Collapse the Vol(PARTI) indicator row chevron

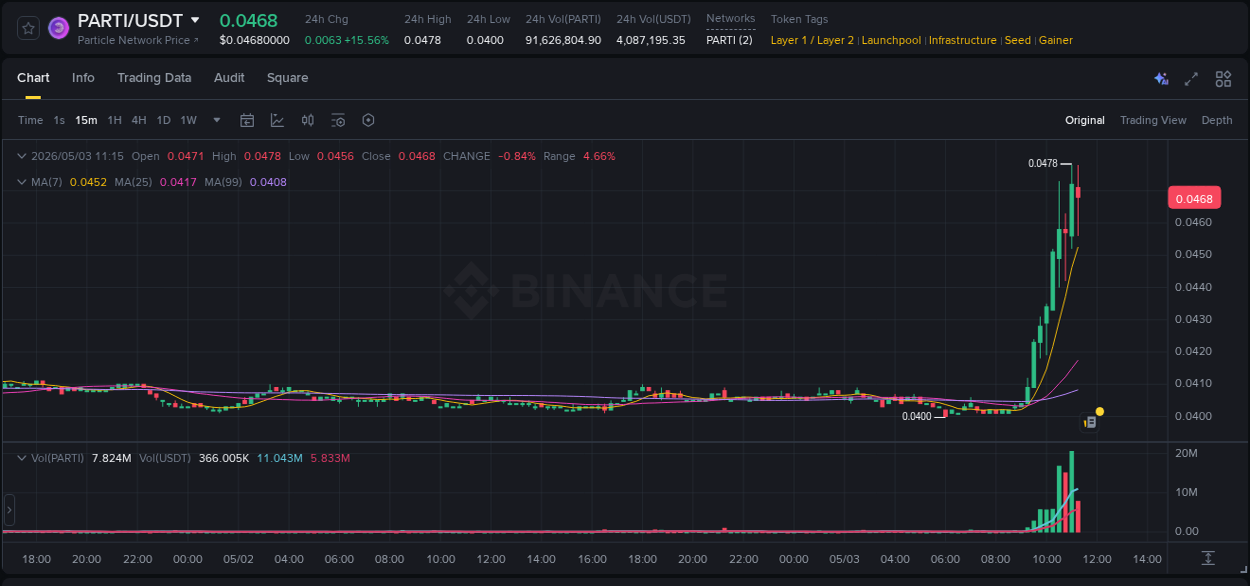point(22,457)
